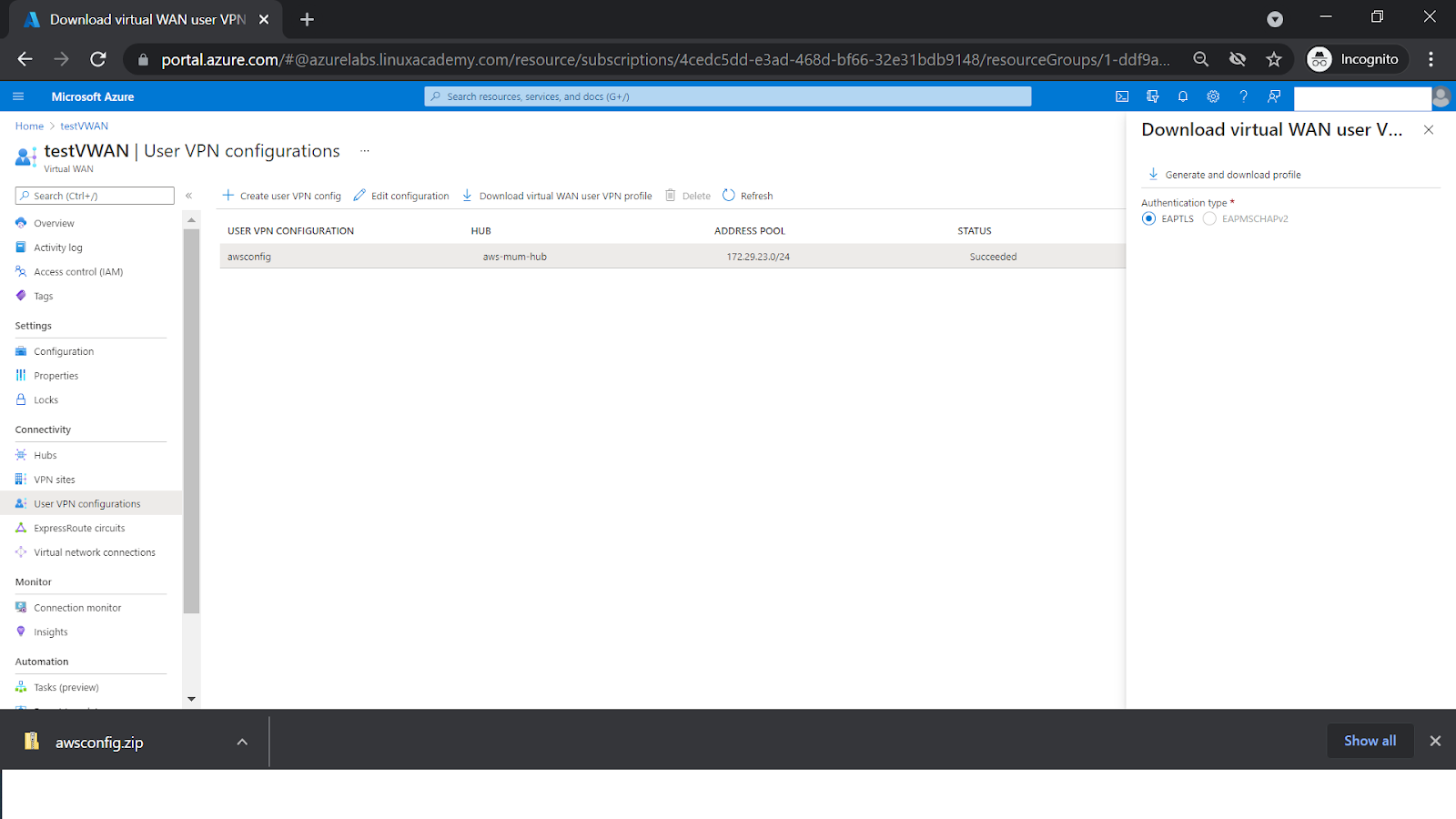This screenshot has height=819, width=1456.
Task: Open Chrome three-dot menu
Action: click(1431, 59)
